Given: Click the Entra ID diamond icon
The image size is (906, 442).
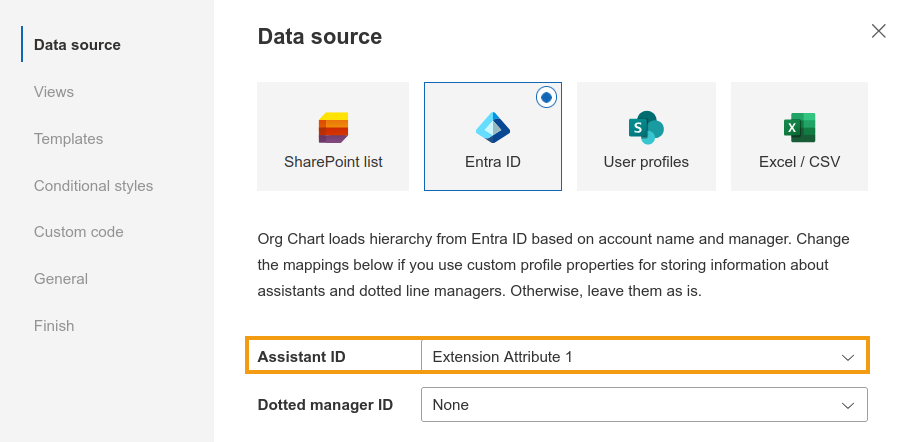Looking at the screenshot, I should click(x=493, y=128).
